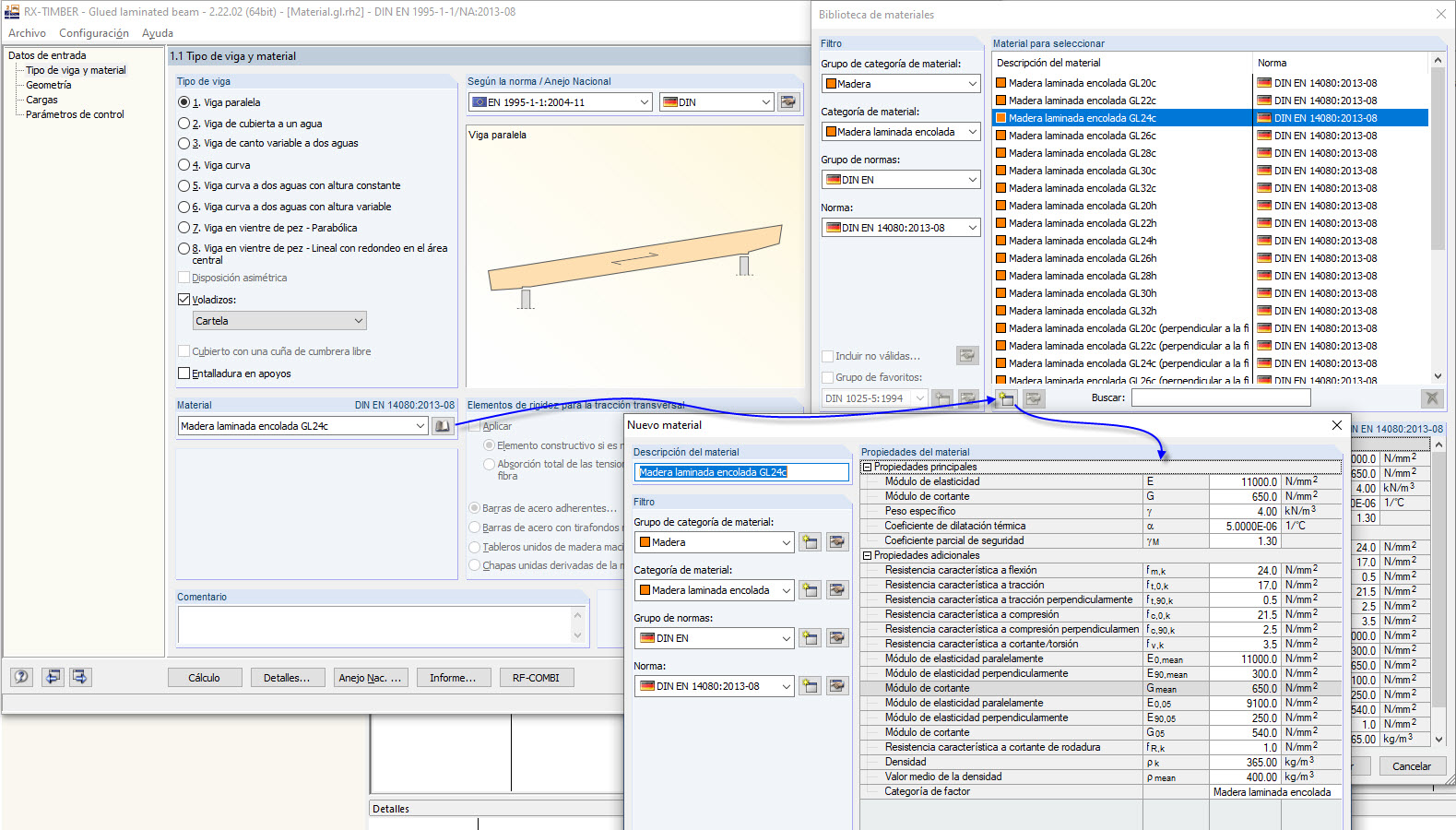The width and height of the screenshot is (1456, 830).
Task: Click the Peso específico value 4.00
Action: coord(1245,511)
